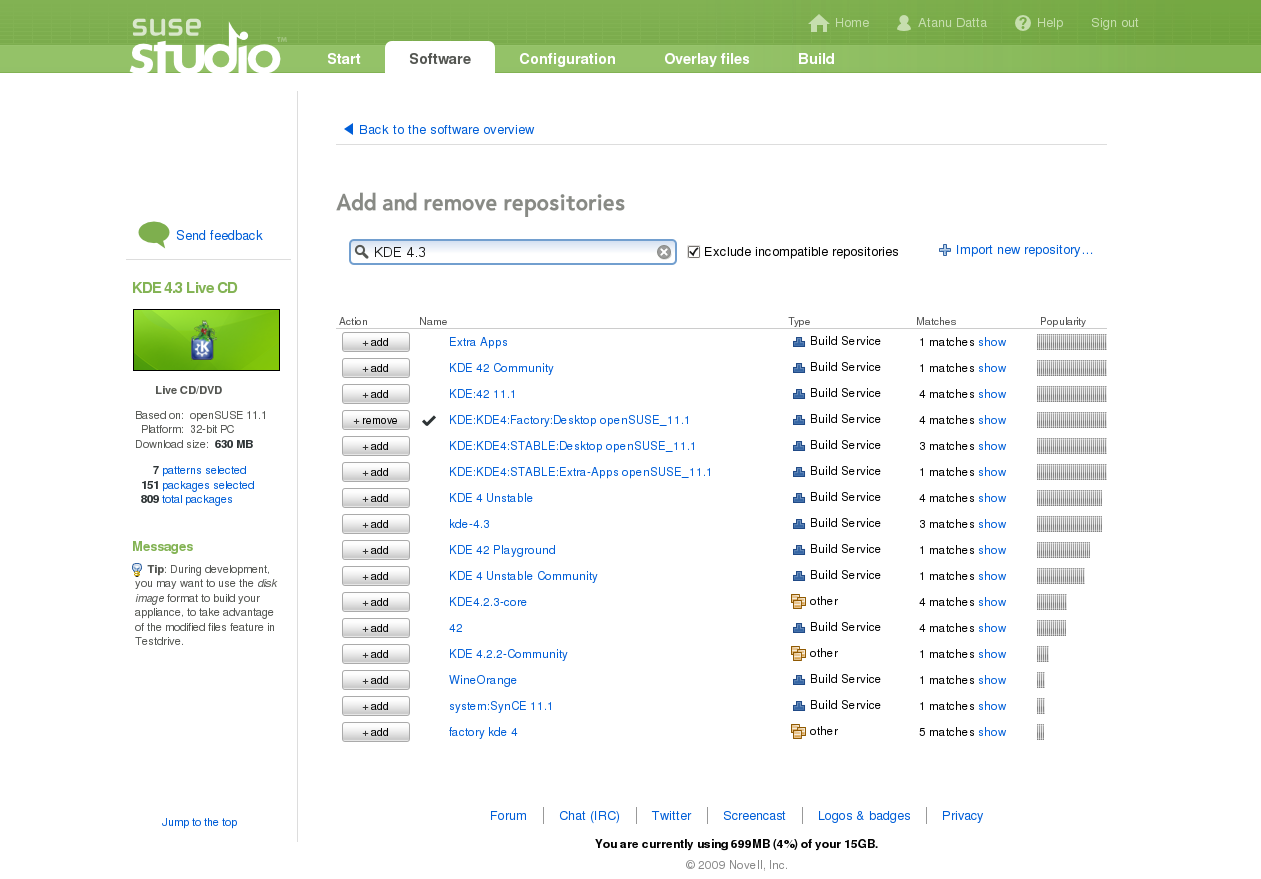The image size is (1261, 879).
Task: Switch to the Configuration tab
Action: click(567, 59)
